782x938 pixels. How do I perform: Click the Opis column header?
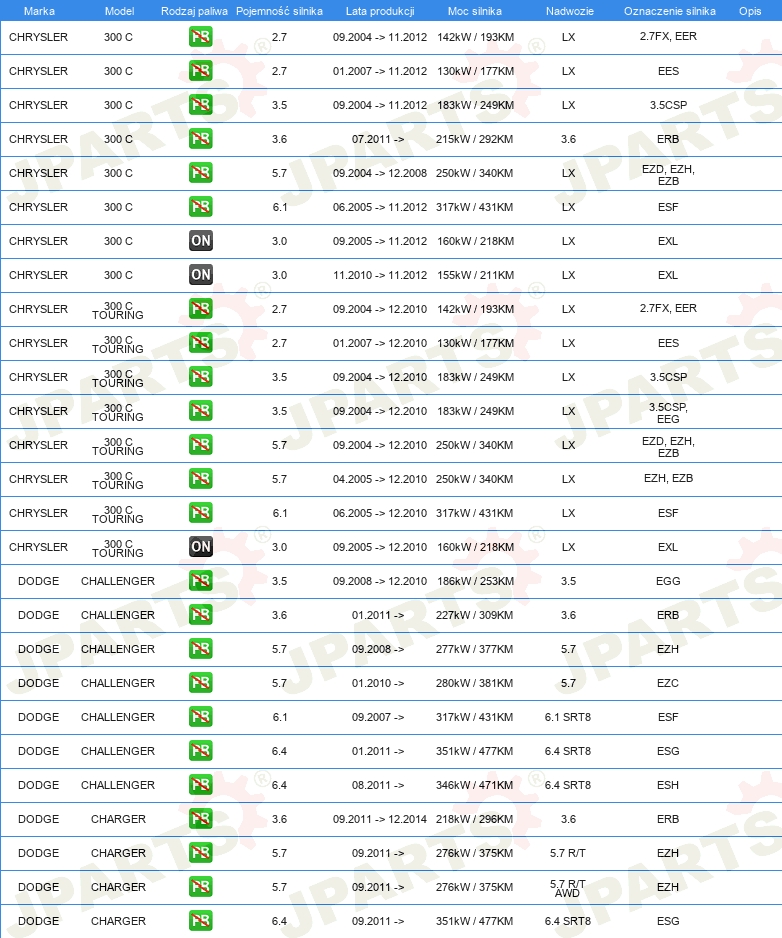tap(750, 11)
